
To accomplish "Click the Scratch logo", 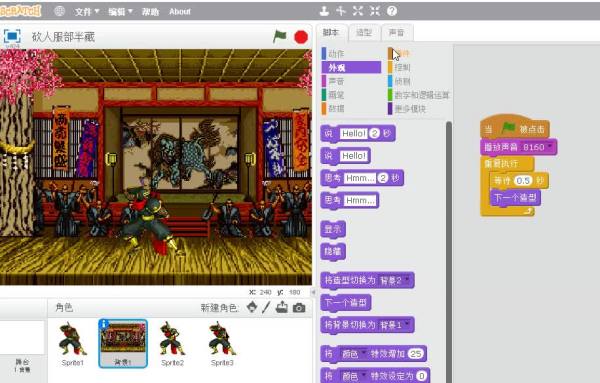I will pos(20,11).
